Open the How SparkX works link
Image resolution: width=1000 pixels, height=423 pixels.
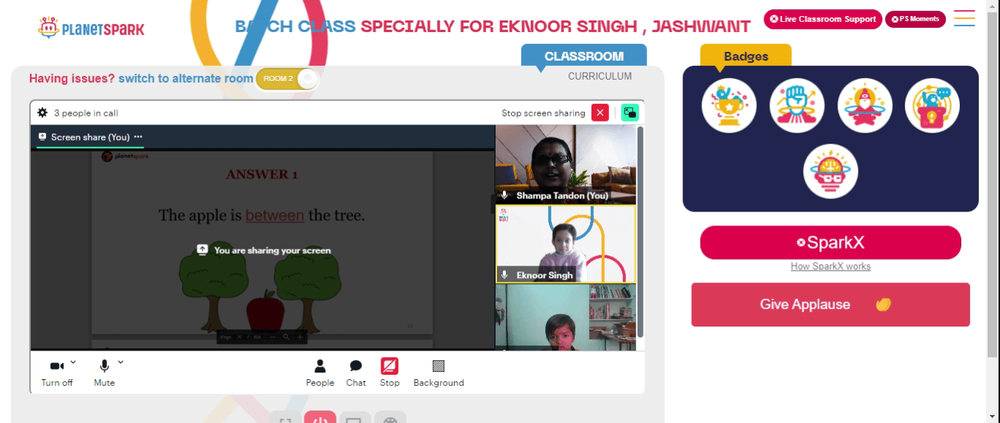click(830, 267)
